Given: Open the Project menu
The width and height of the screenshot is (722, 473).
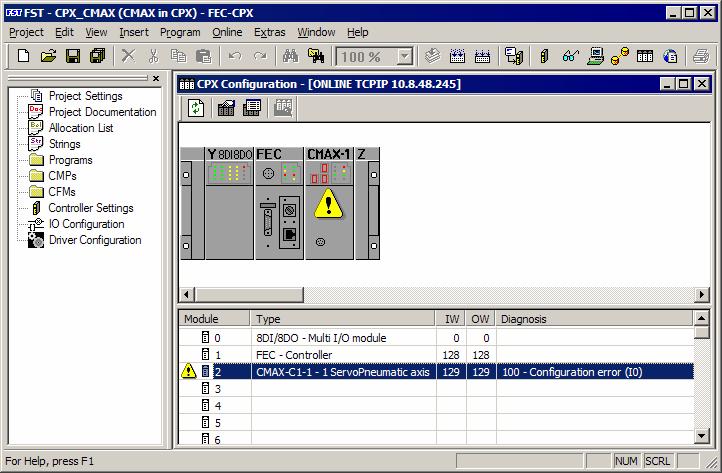Looking at the screenshot, I should pos(26,32).
